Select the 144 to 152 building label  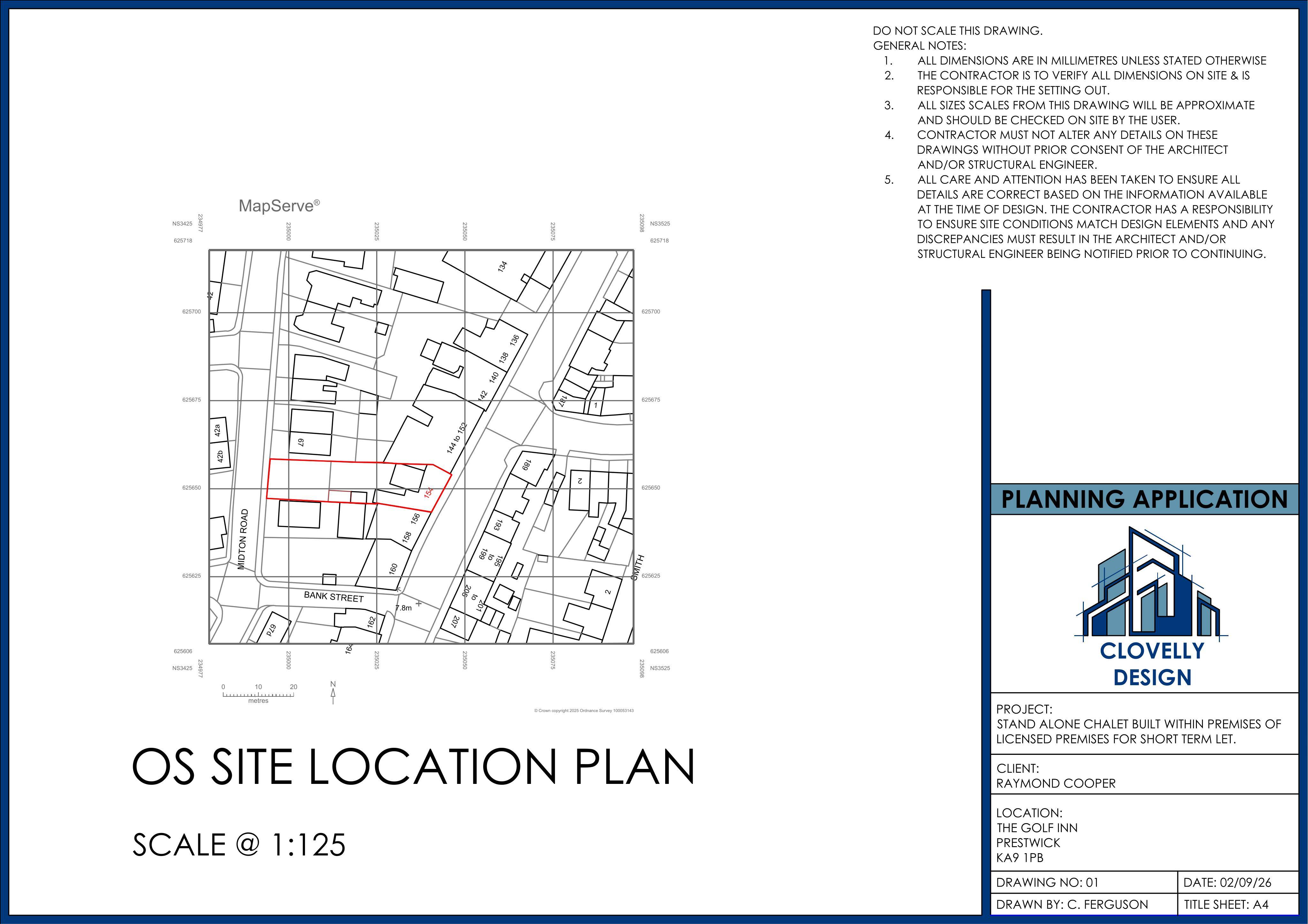tap(456, 438)
